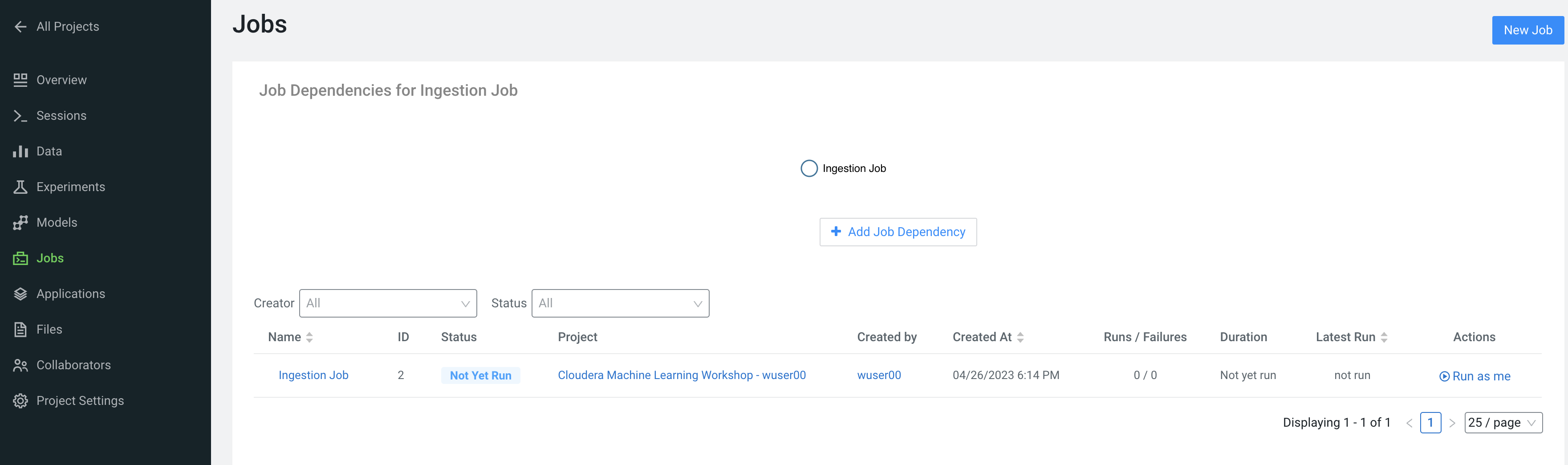Click the Data bar chart icon
1568x465 pixels.
point(20,151)
